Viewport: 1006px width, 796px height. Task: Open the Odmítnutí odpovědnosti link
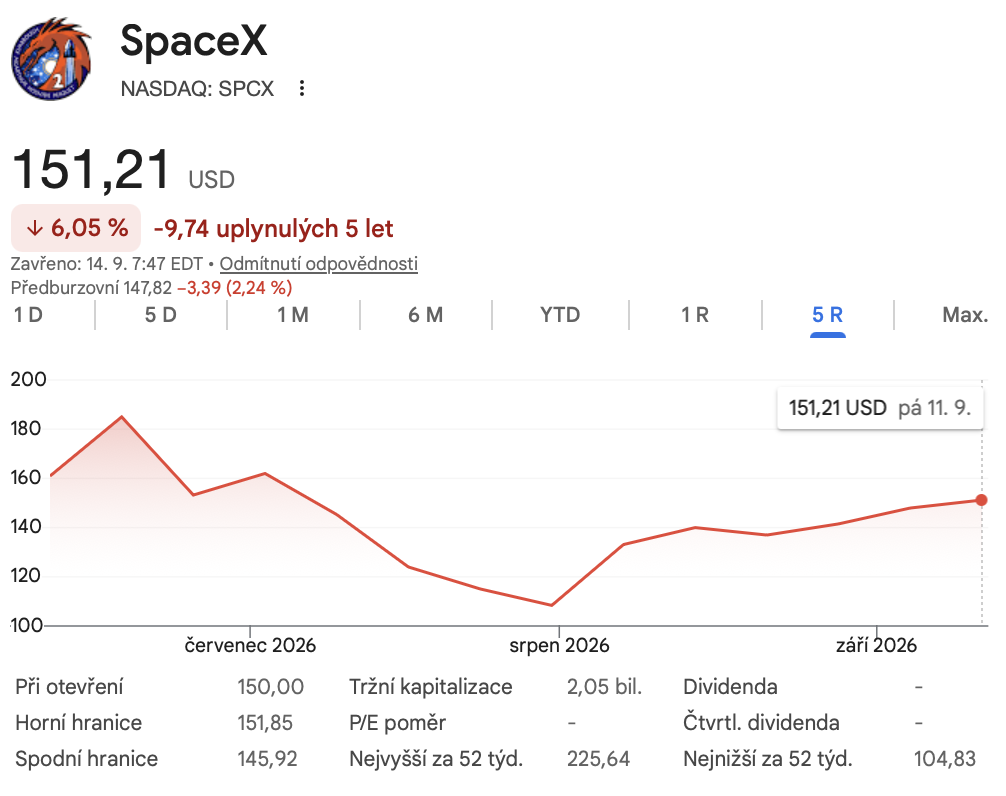tap(319, 264)
